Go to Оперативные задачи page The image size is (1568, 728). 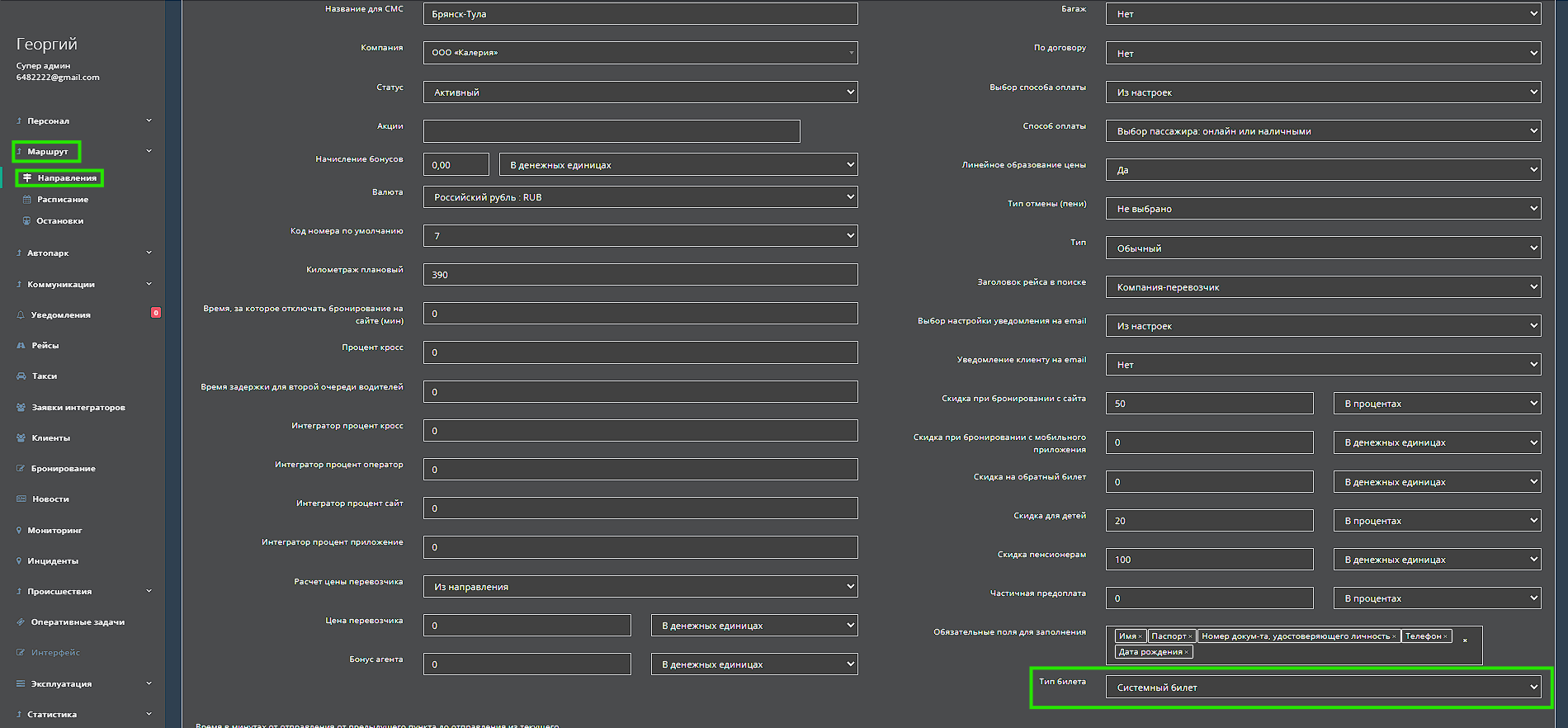78,622
